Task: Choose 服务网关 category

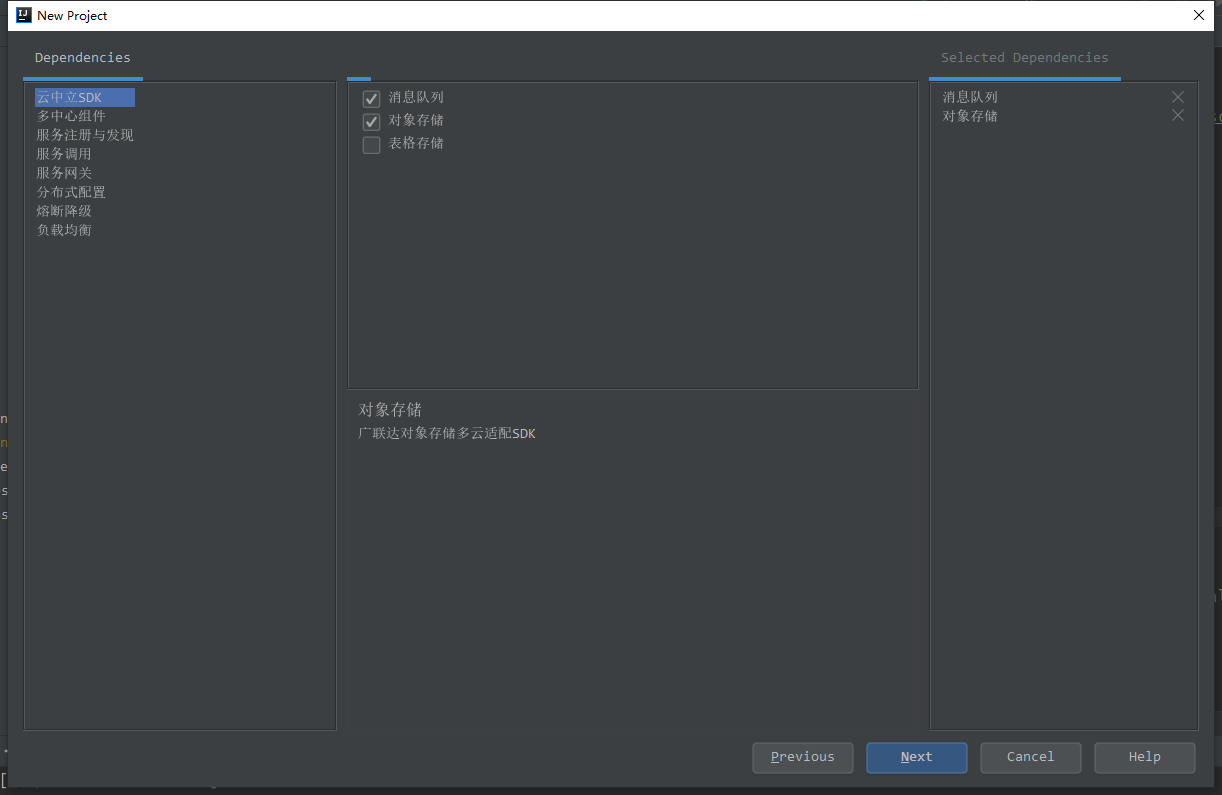Action: pyautogui.click(x=64, y=173)
